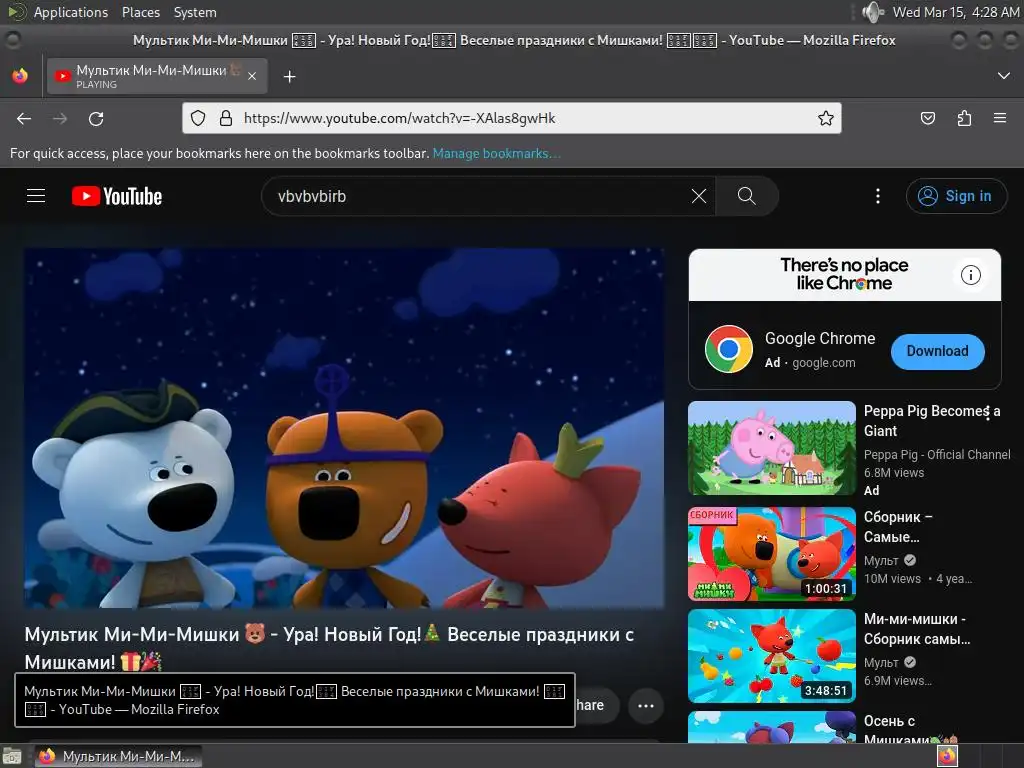Open the YouTube guide hamburger menu

point(36,196)
